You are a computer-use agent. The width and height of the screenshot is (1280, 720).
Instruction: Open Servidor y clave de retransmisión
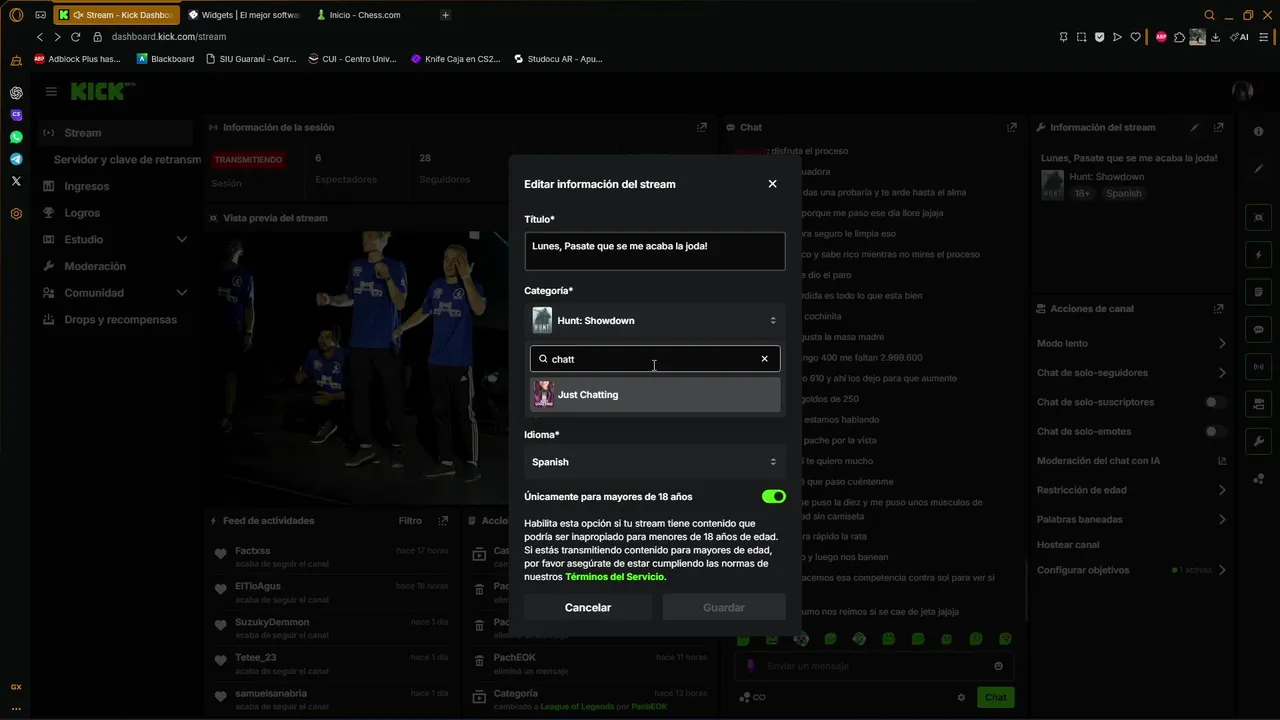[x=127, y=160]
